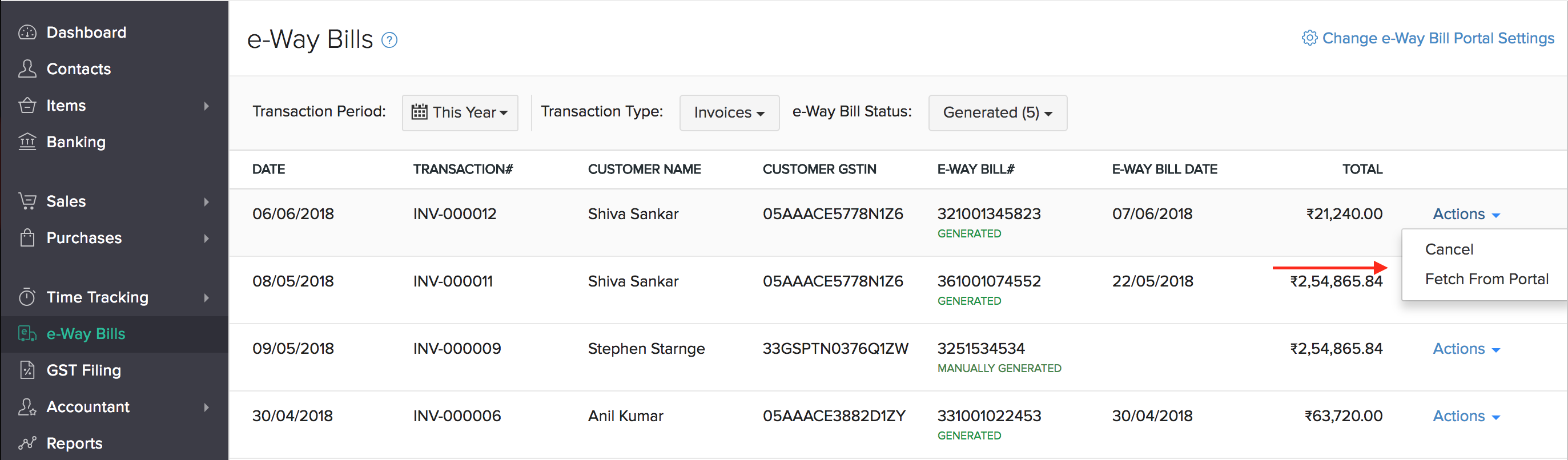Image resolution: width=1568 pixels, height=460 pixels.
Task: Click Change e-Way Bill Portal Settings link
Action: [x=1438, y=38]
